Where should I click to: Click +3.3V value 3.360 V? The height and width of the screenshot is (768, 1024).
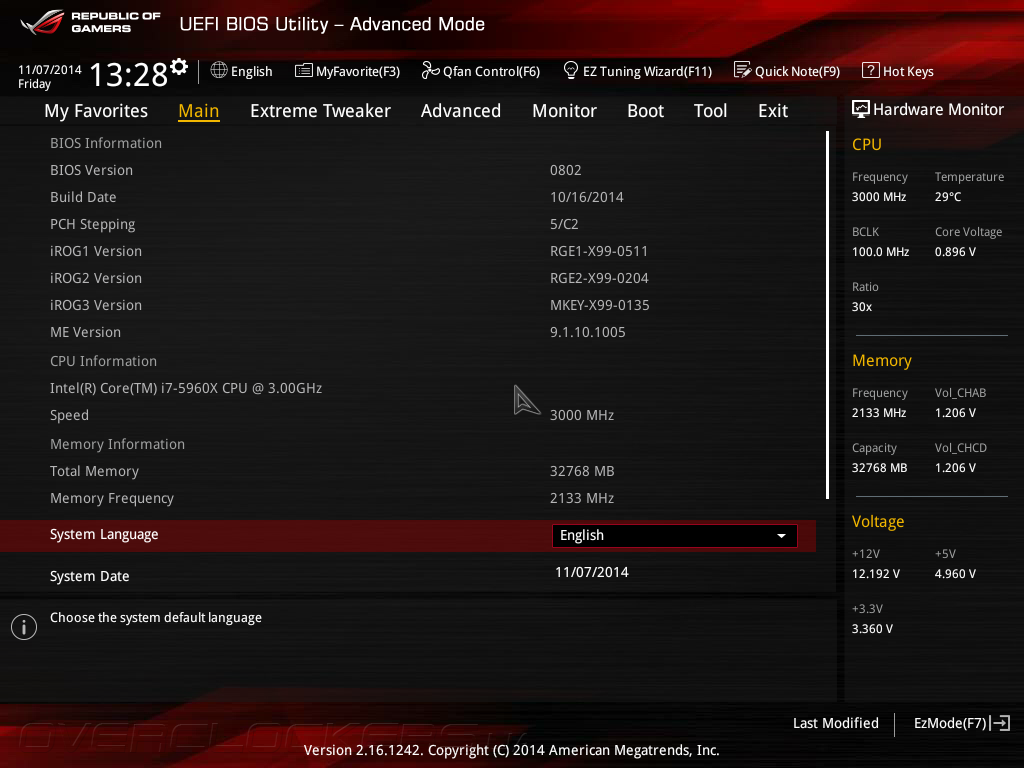(x=872, y=629)
